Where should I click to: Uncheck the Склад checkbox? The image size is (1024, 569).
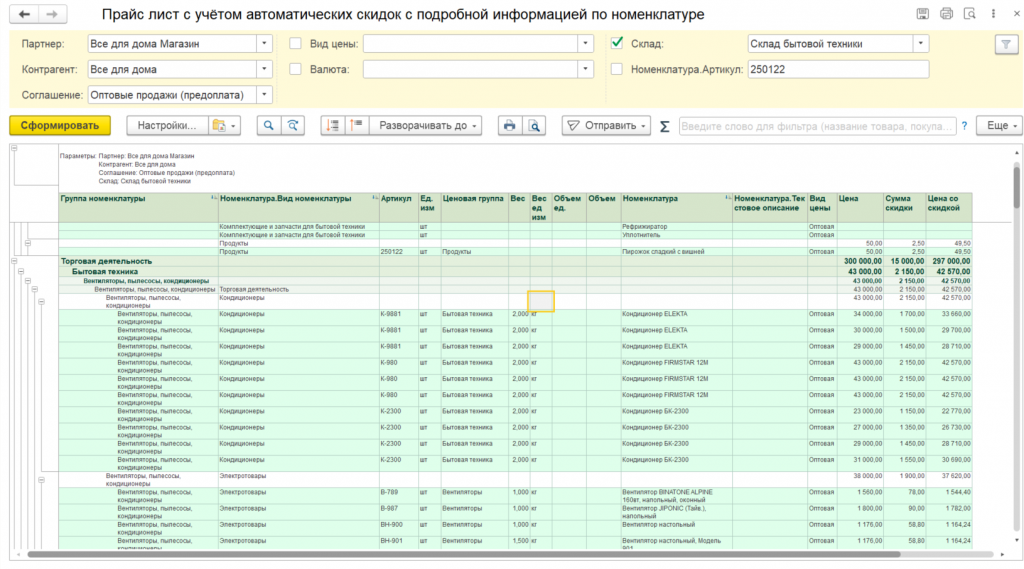click(x=617, y=44)
